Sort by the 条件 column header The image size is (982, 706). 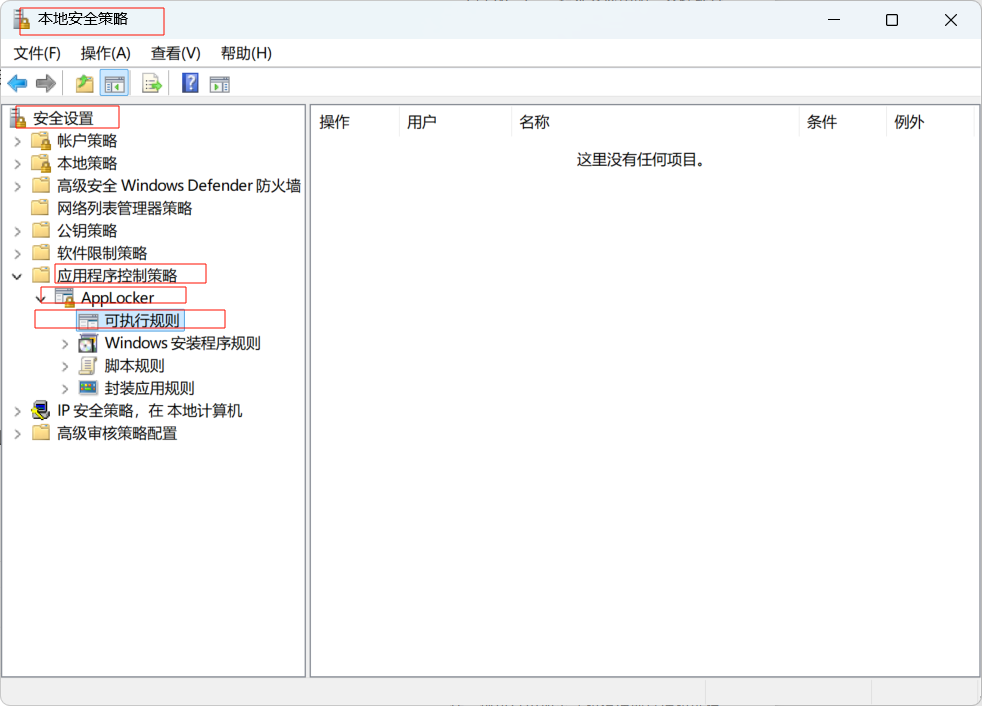pos(842,122)
